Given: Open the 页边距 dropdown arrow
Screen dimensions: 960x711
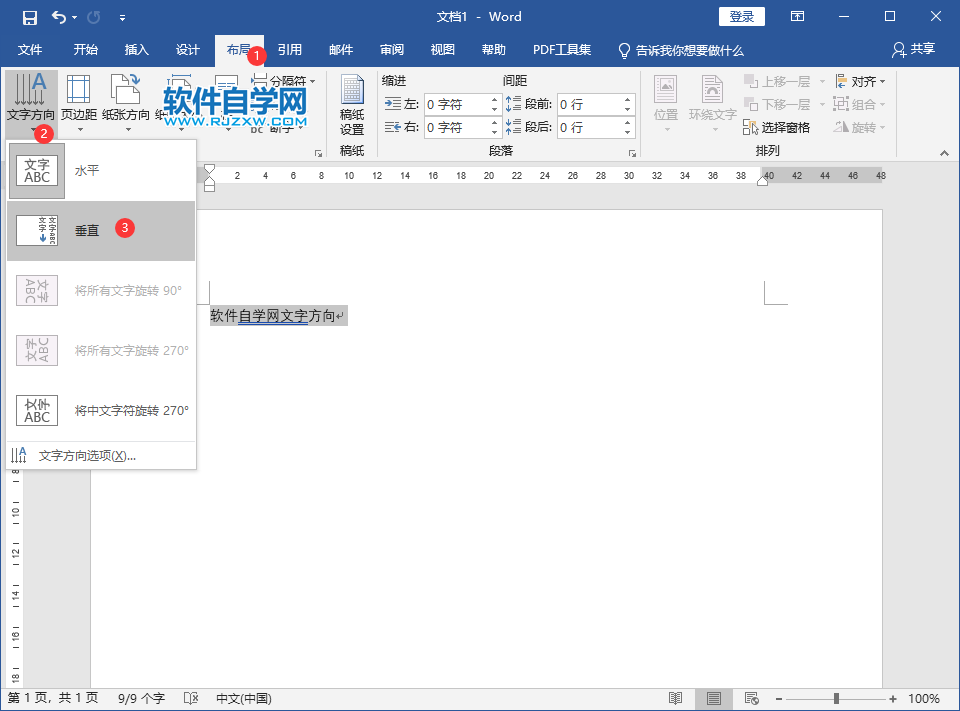Looking at the screenshot, I should coord(79,128).
